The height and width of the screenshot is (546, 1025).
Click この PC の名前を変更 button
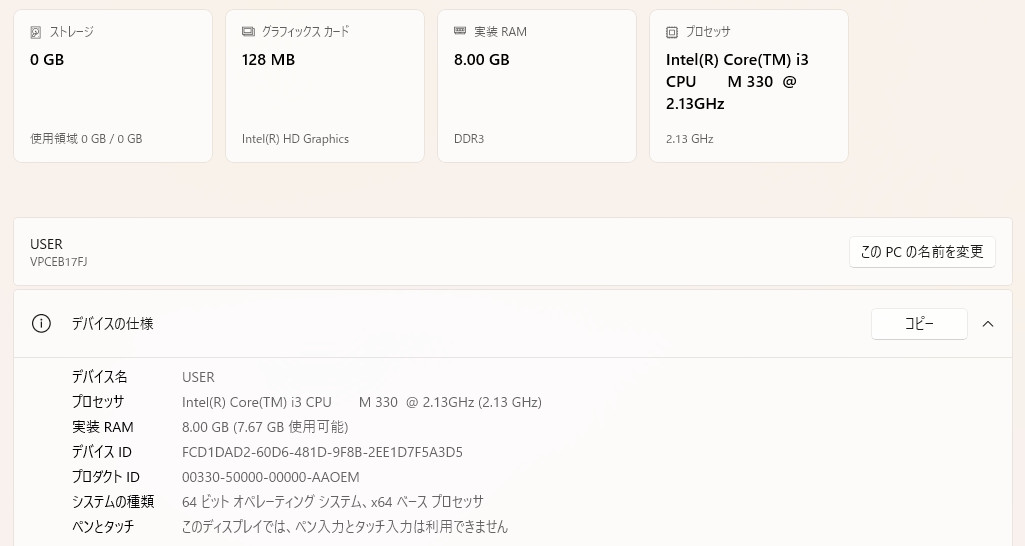click(922, 252)
